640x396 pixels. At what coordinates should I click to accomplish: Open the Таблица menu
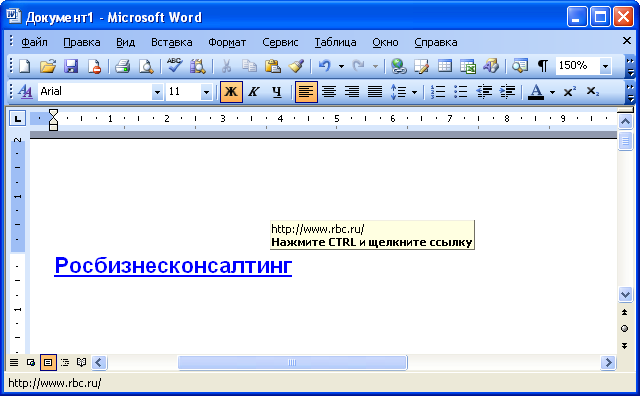335,42
